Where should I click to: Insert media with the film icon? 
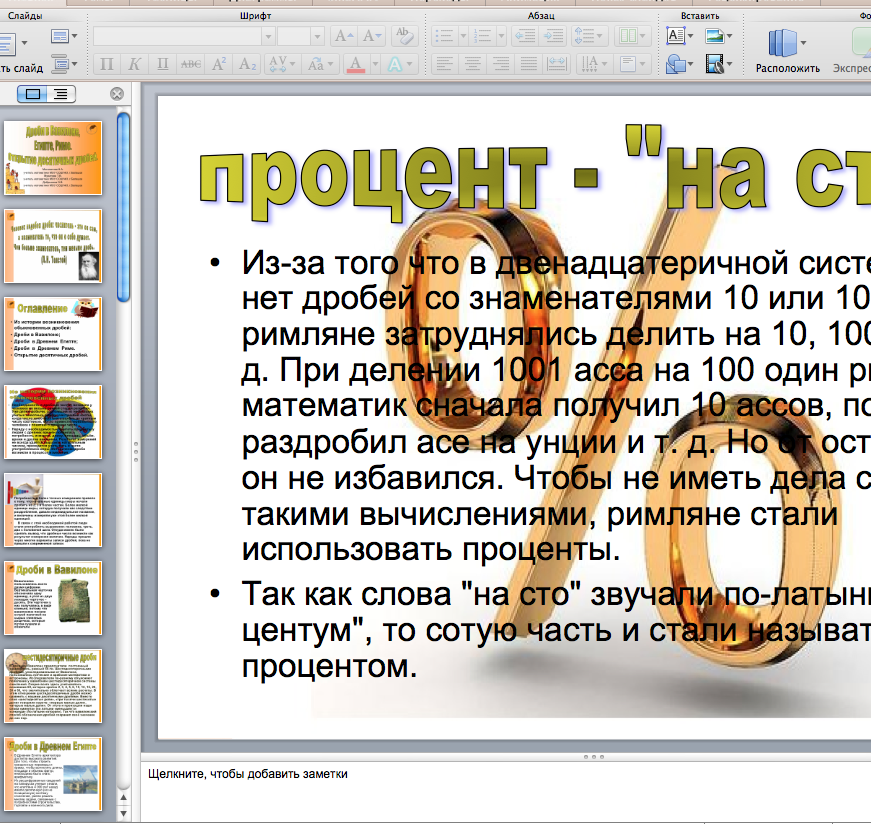714,65
